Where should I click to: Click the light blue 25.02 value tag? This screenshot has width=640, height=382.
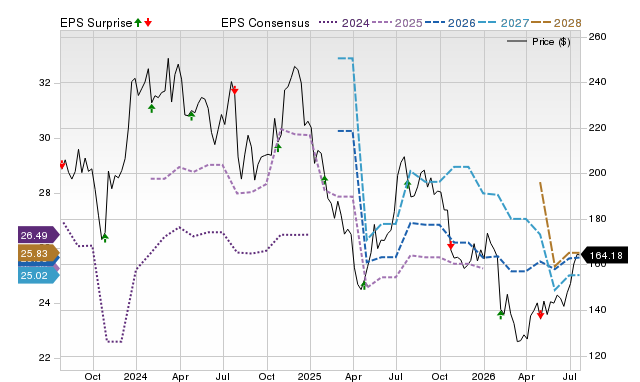[x=39, y=275]
